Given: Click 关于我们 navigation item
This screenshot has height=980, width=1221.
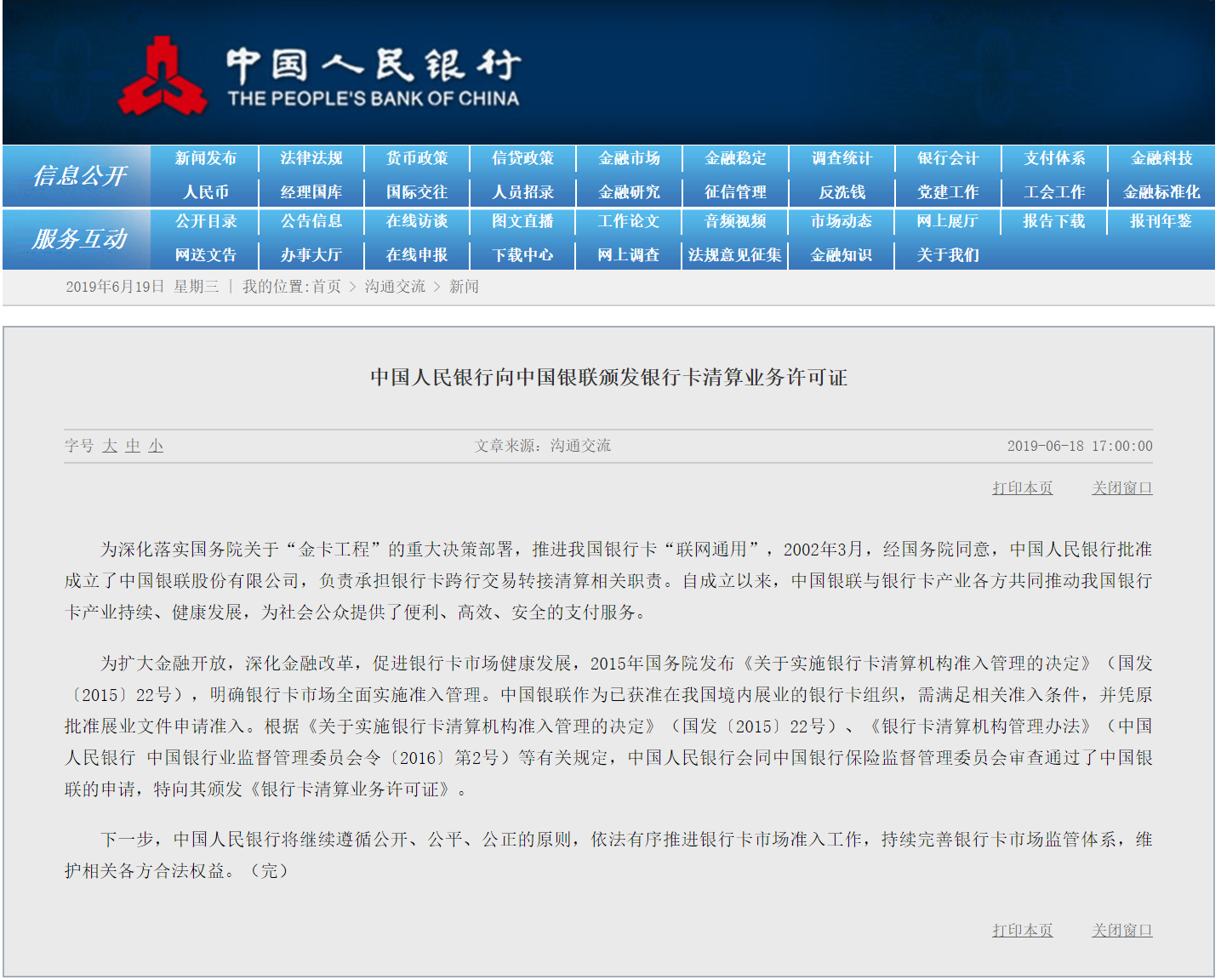Looking at the screenshot, I should (x=948, y=255).
